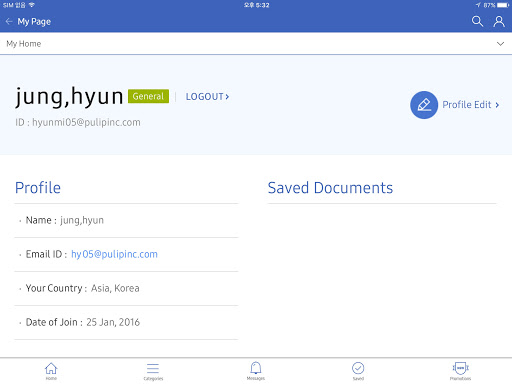
Task: Click the round pencil edit icon
Action: (x=424, y=105)
